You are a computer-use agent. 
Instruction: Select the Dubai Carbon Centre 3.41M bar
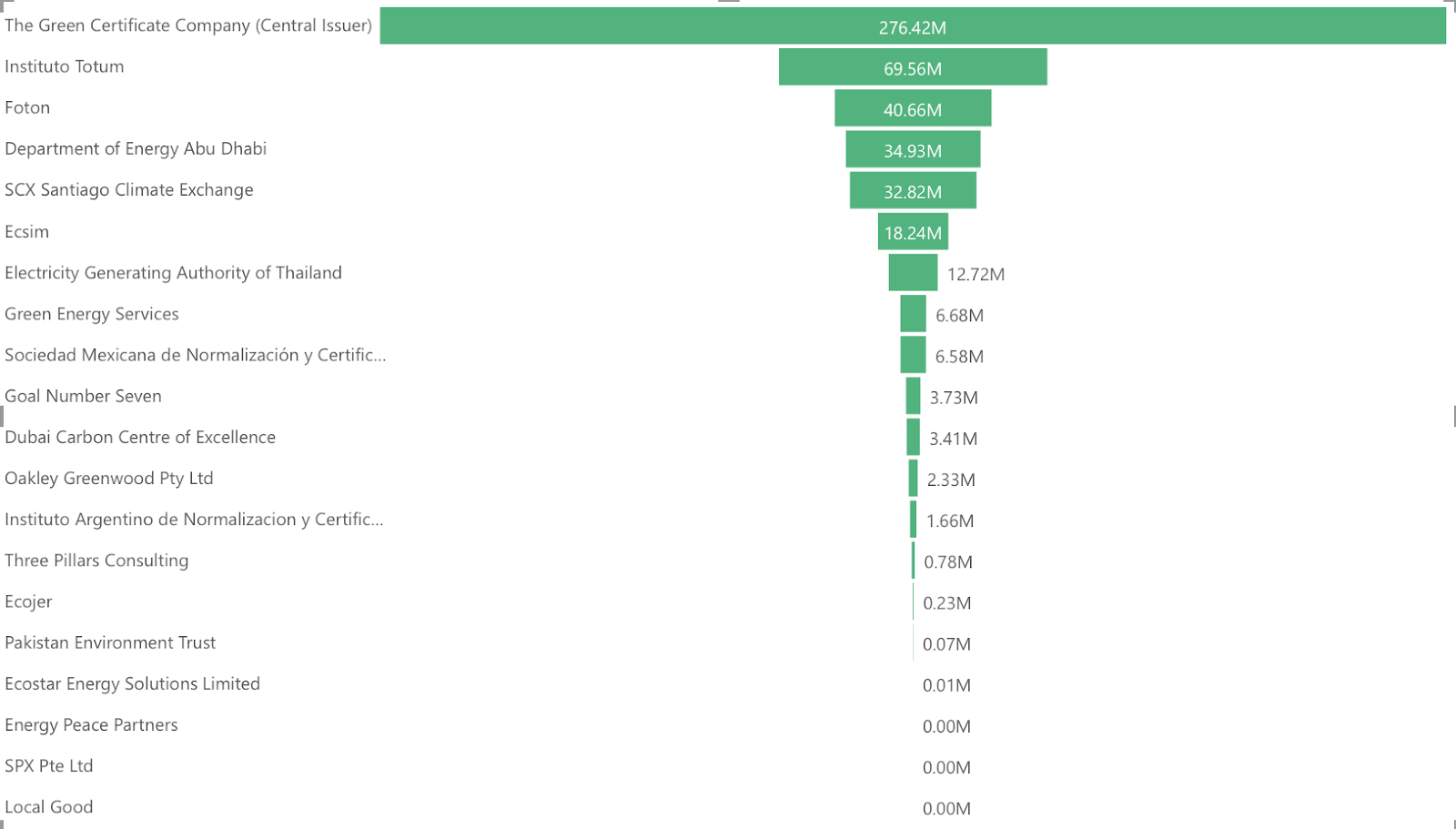click(913, 437)
